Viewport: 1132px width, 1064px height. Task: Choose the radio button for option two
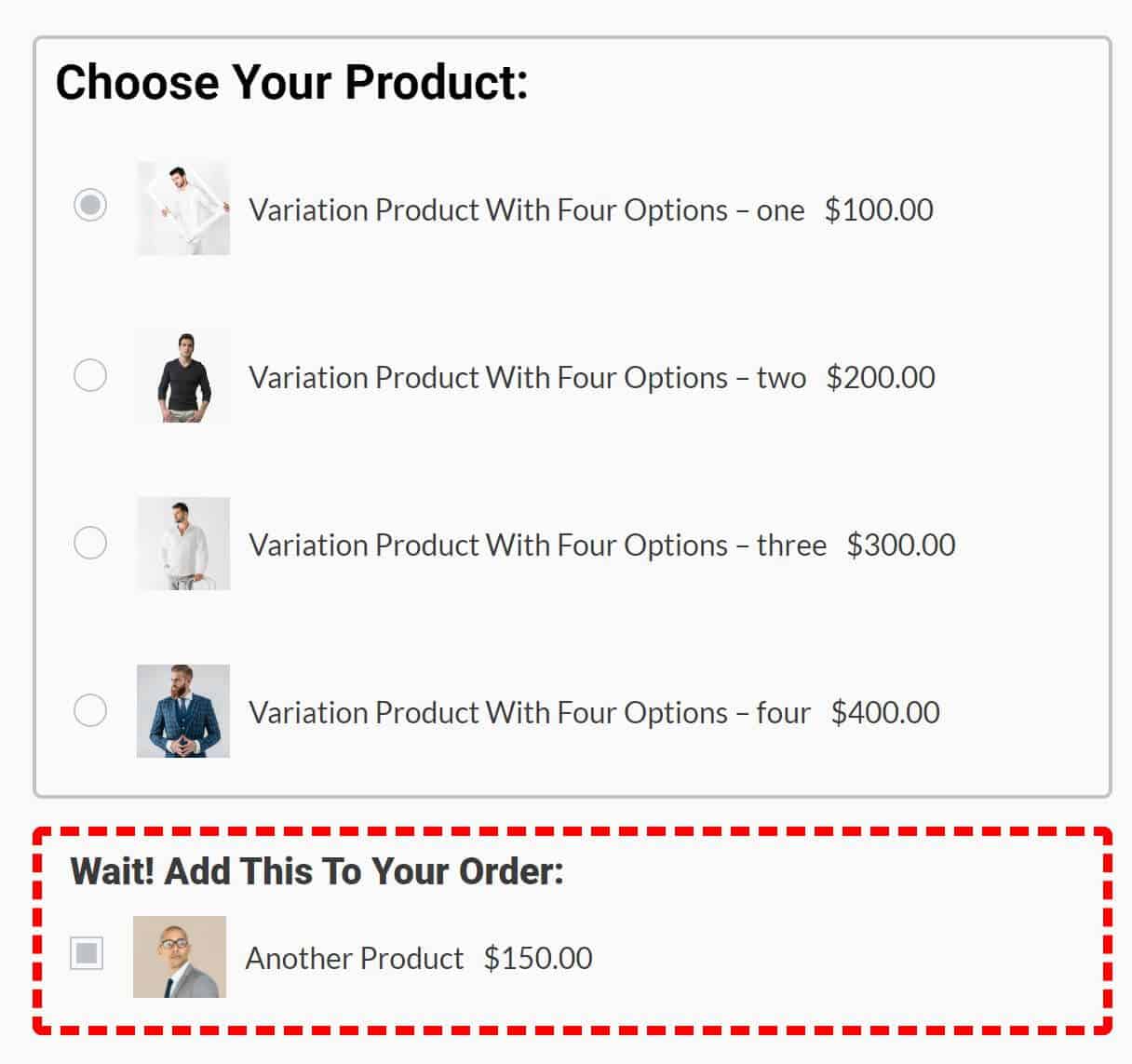pyautogui.click(x=90, y=375)
